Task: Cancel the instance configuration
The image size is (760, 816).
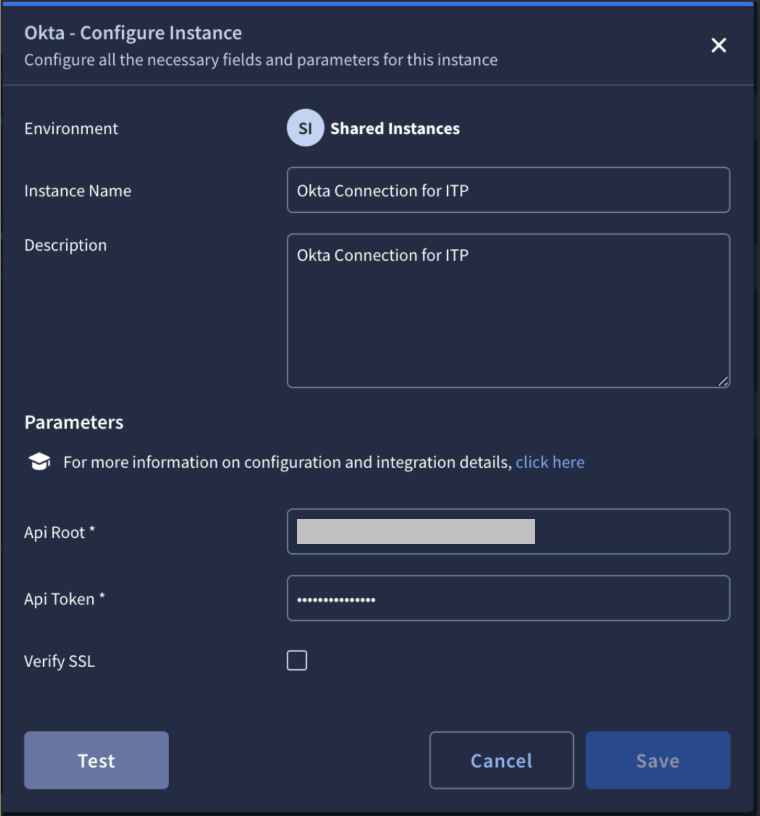Action: [501, 760]
